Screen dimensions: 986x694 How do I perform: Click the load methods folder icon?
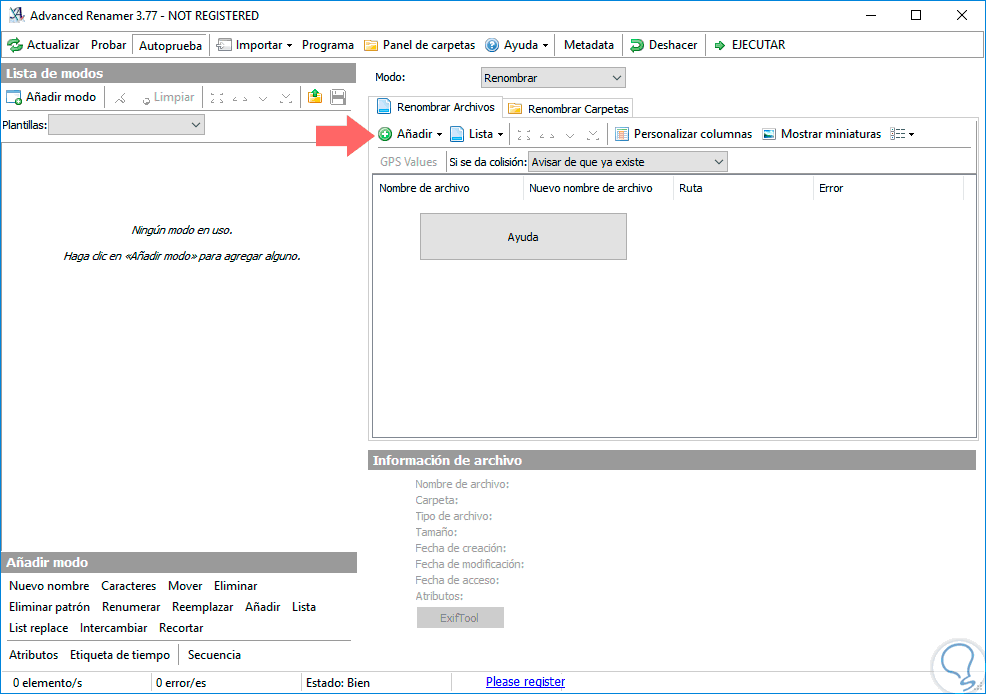click(x=315, y=97)
